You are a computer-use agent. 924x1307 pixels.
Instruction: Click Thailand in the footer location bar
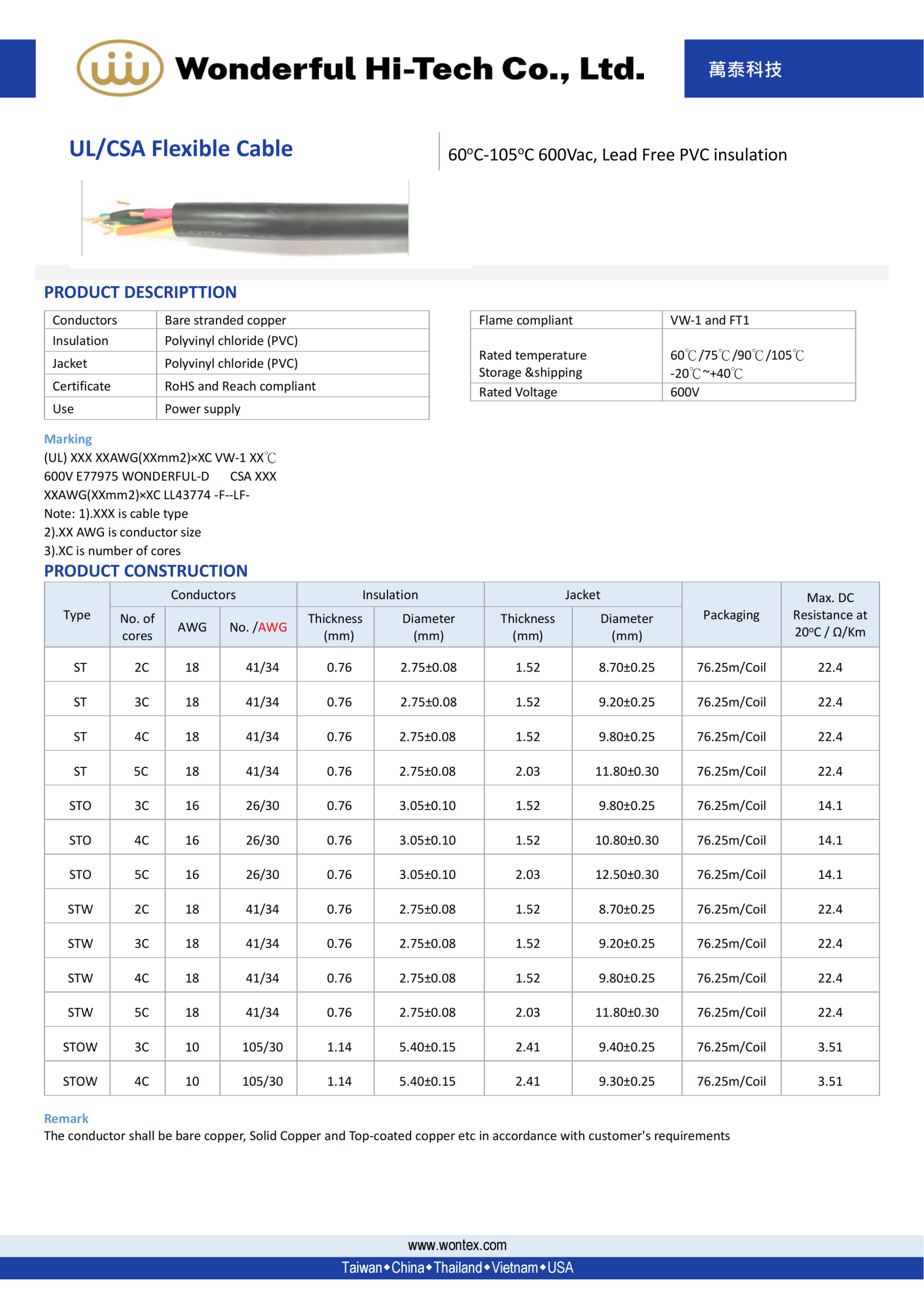click(457, 1268)
